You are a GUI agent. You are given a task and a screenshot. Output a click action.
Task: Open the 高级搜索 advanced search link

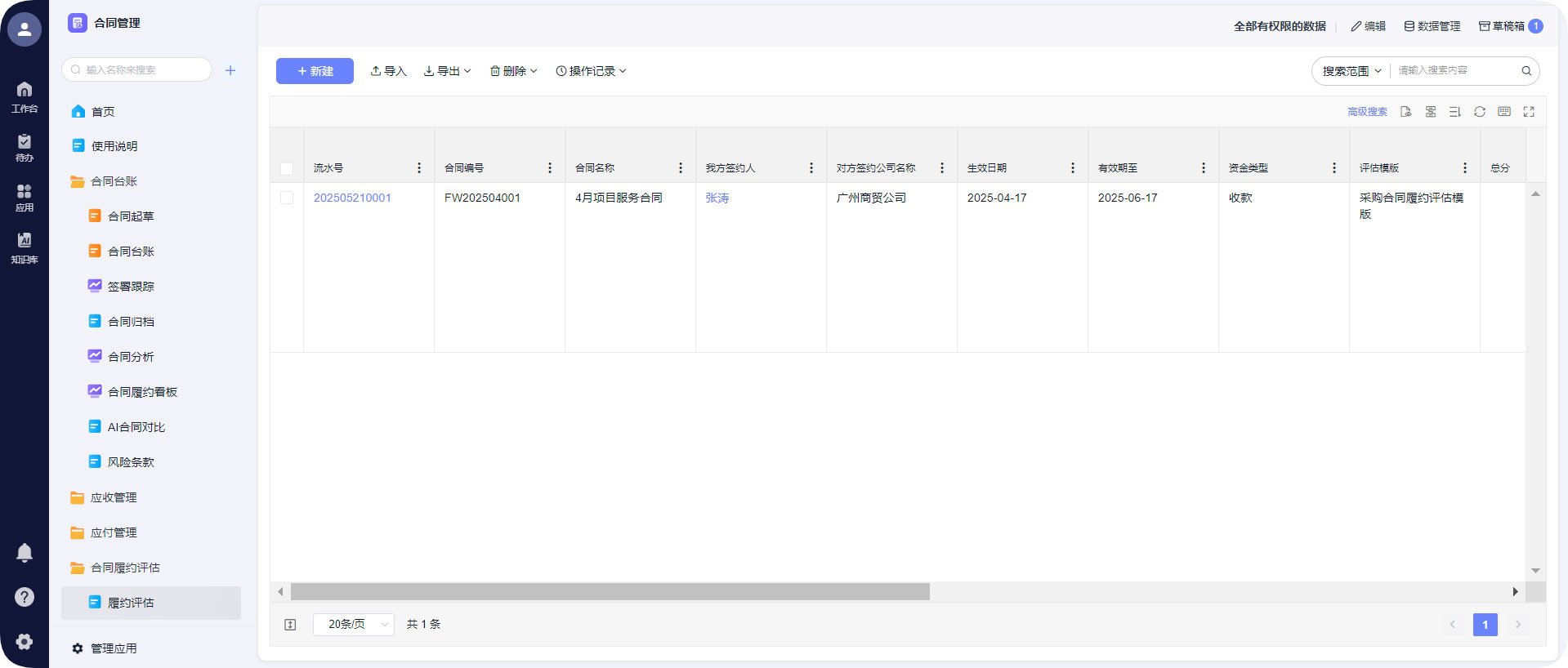[1367, 112]
